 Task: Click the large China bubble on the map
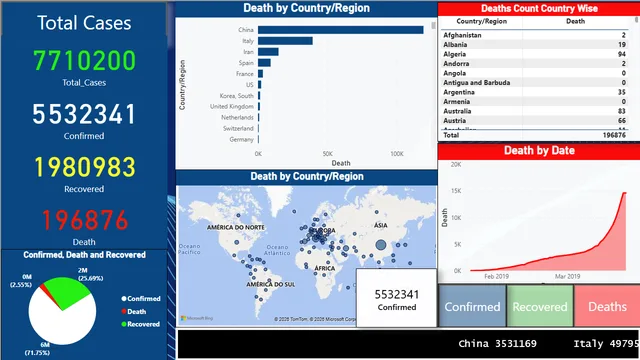380,245
